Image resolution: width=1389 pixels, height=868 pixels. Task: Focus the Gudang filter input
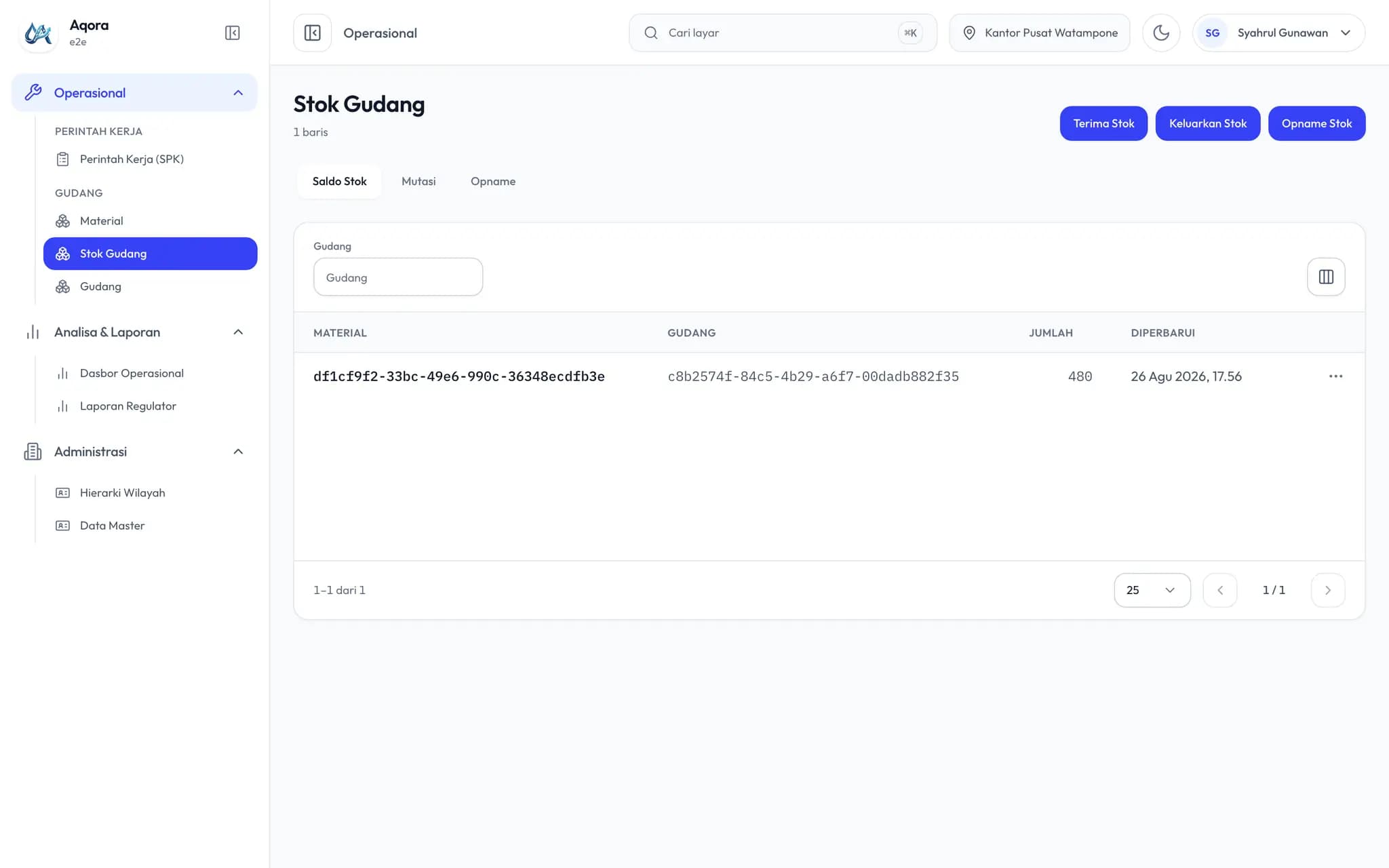pyautogui.click(x=398, y=277)
